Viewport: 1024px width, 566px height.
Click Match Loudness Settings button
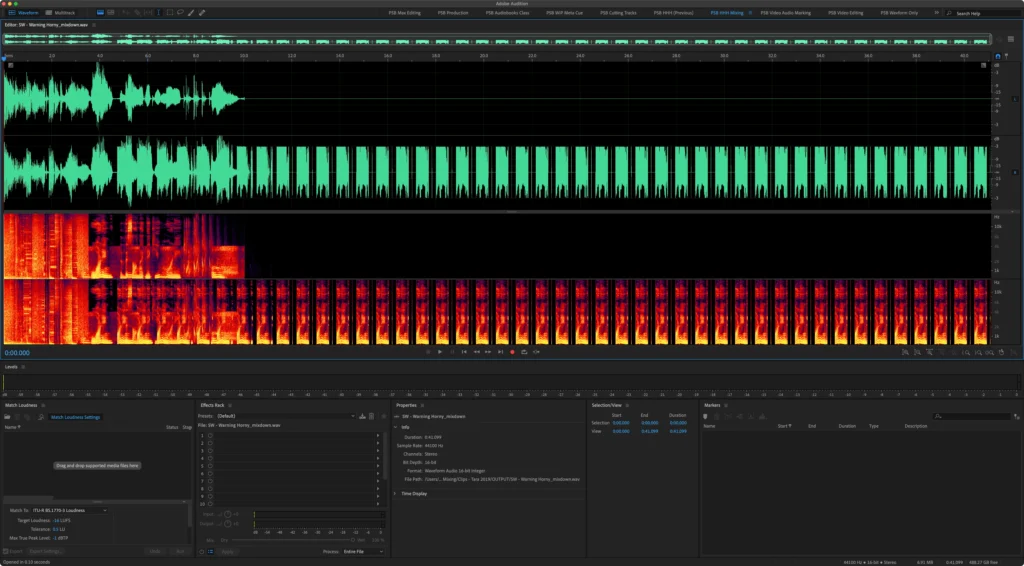(x=76, y=417)
